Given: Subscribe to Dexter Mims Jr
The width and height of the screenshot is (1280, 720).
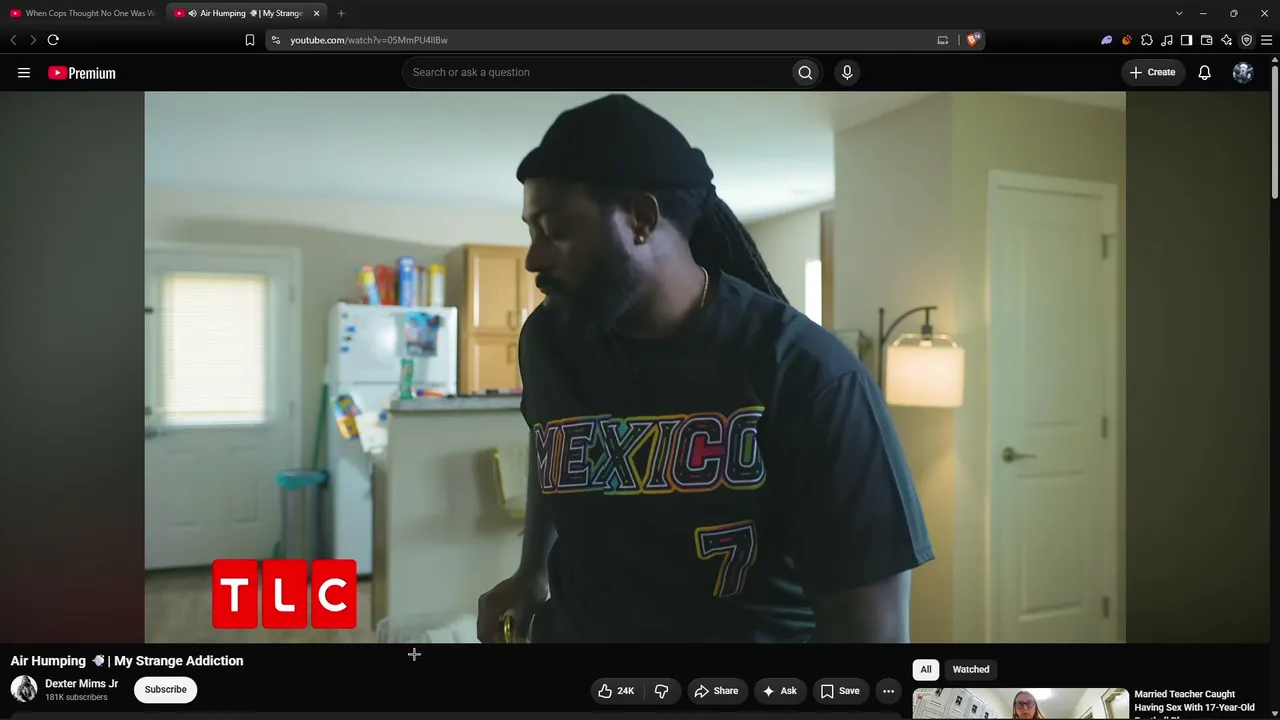Looking at the screenshot, I should (x=166, y=689).
